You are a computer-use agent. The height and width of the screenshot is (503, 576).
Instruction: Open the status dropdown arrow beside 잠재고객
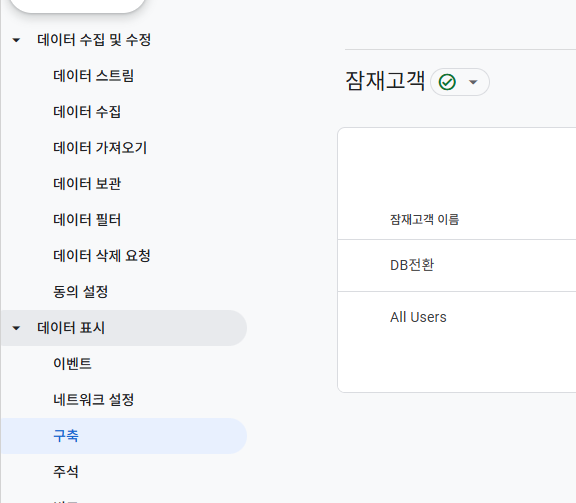click(x=473, y=82)
